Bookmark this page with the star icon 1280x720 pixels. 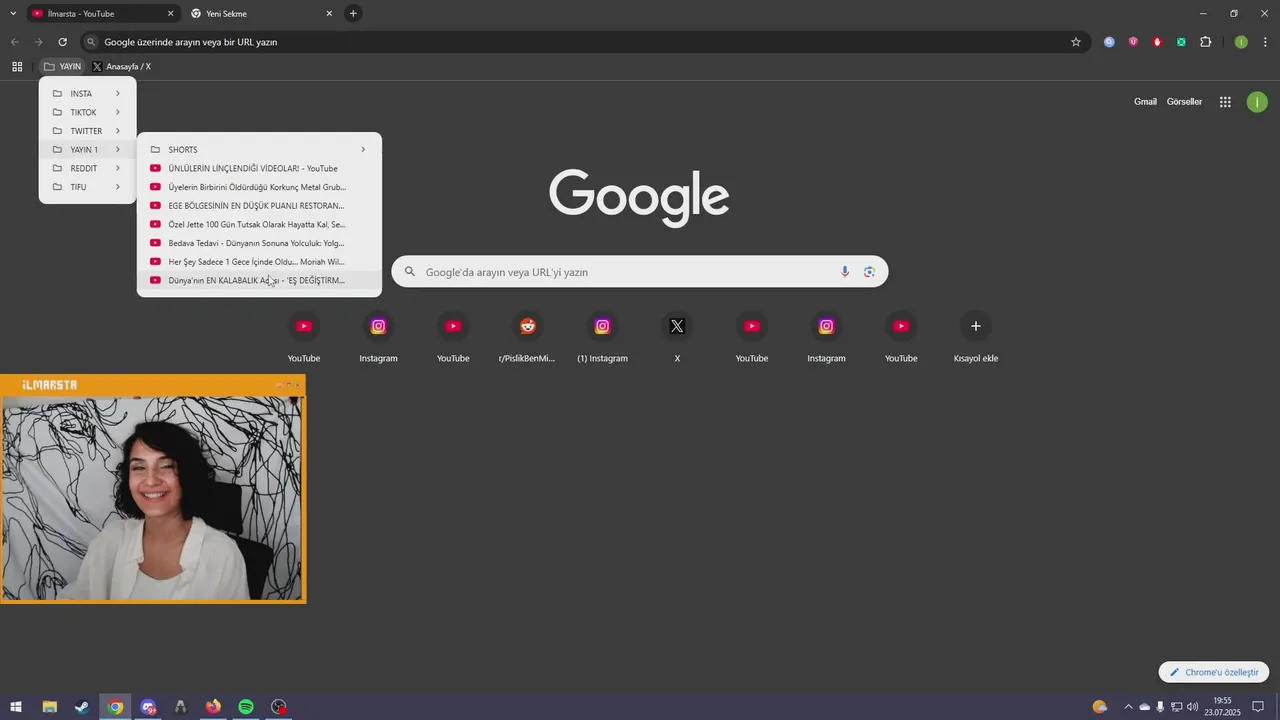point(1076,42)
